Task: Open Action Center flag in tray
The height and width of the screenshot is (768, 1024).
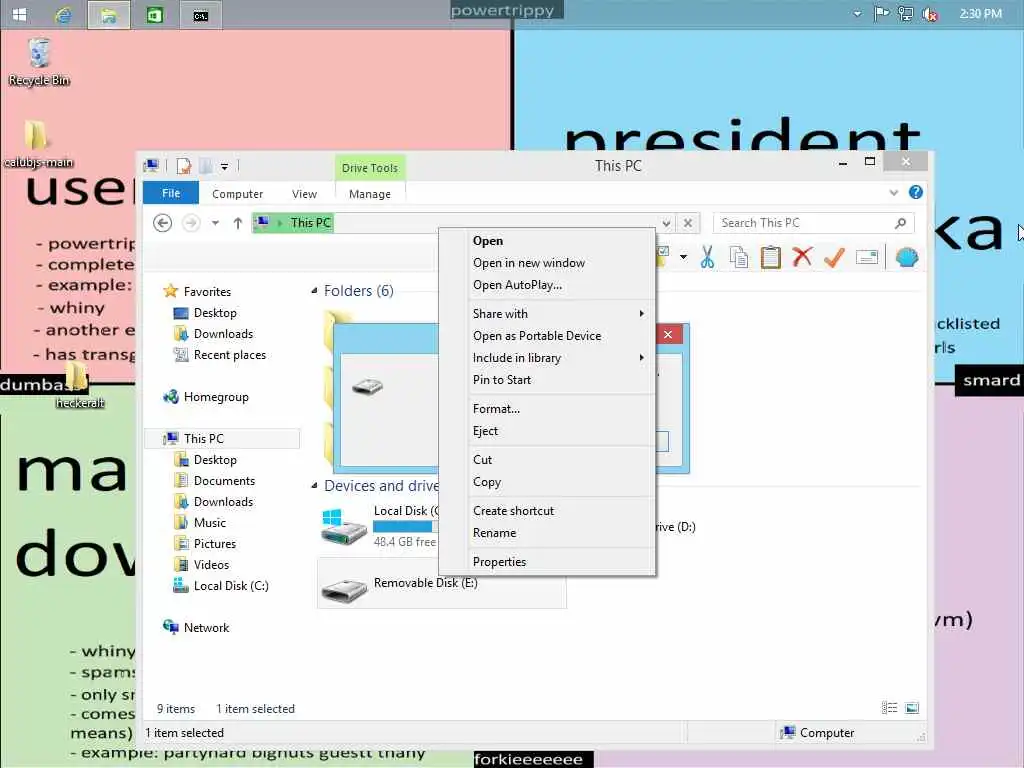Action: click(881, 14)
